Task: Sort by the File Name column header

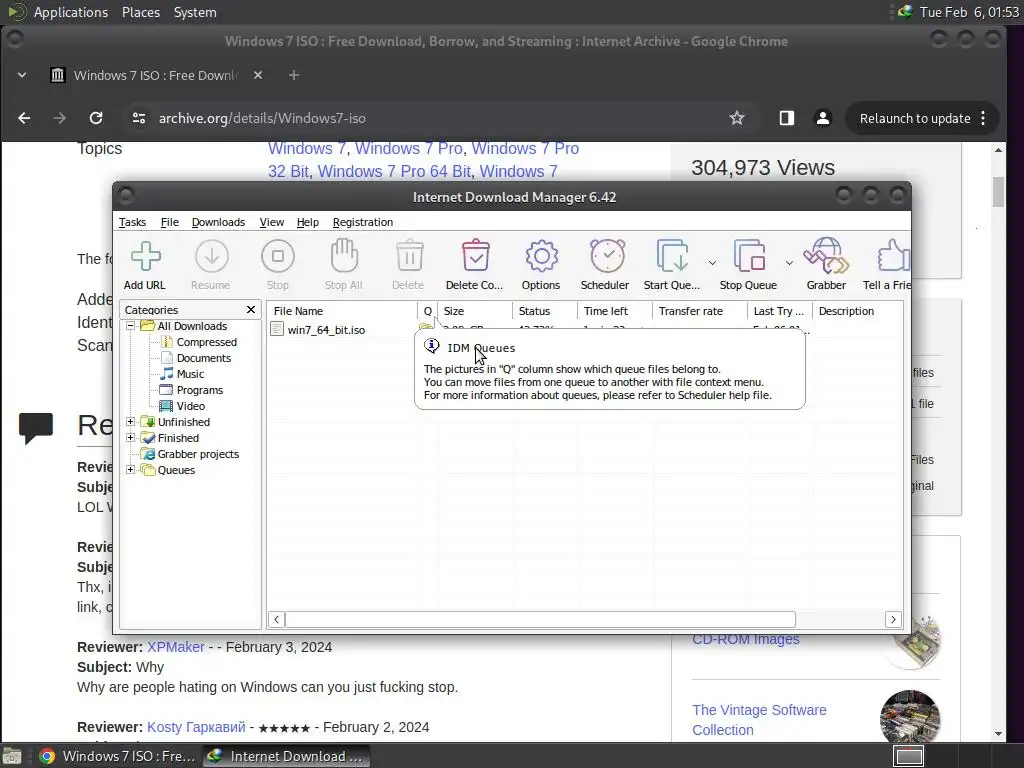Action: pos(342,311)
